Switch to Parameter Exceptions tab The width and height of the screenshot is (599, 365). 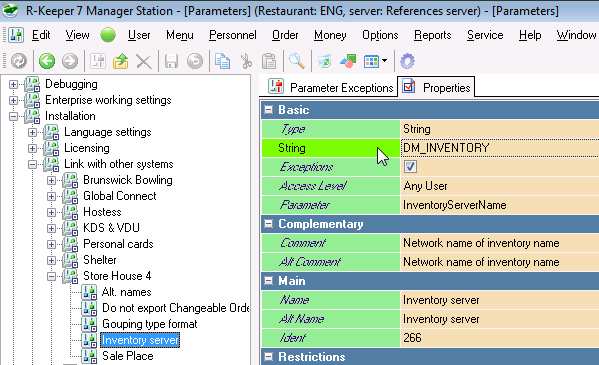tap(329, 88)
